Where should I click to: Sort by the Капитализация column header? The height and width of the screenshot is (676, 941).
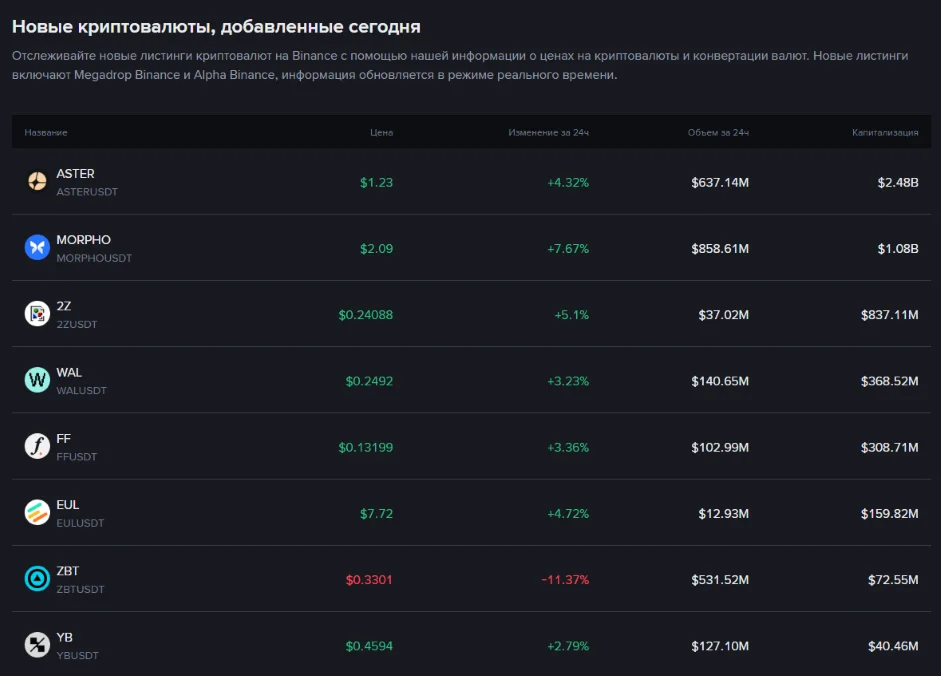tap(885, 131)
